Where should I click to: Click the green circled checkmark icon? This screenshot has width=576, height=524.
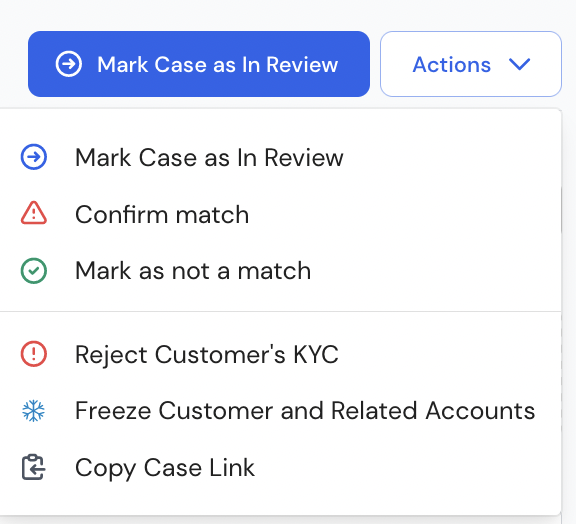click(33, 271)
